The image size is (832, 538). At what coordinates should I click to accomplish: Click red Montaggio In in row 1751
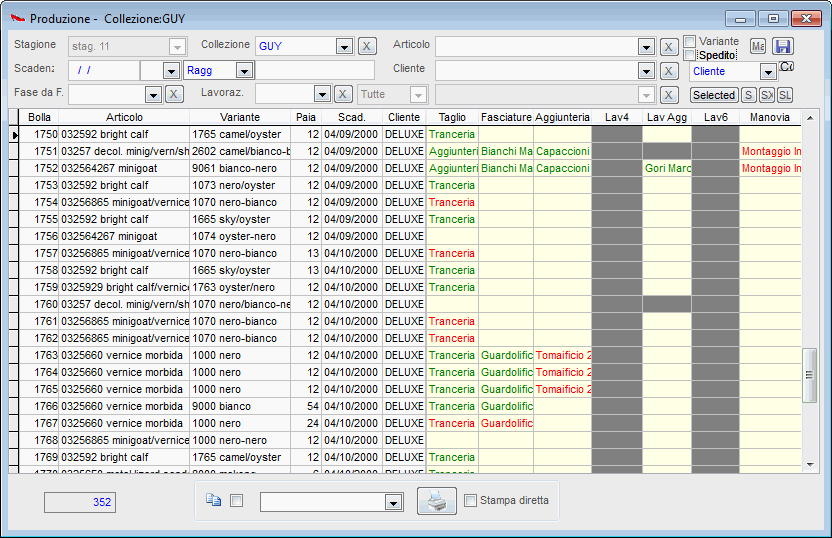click(771, 151)
